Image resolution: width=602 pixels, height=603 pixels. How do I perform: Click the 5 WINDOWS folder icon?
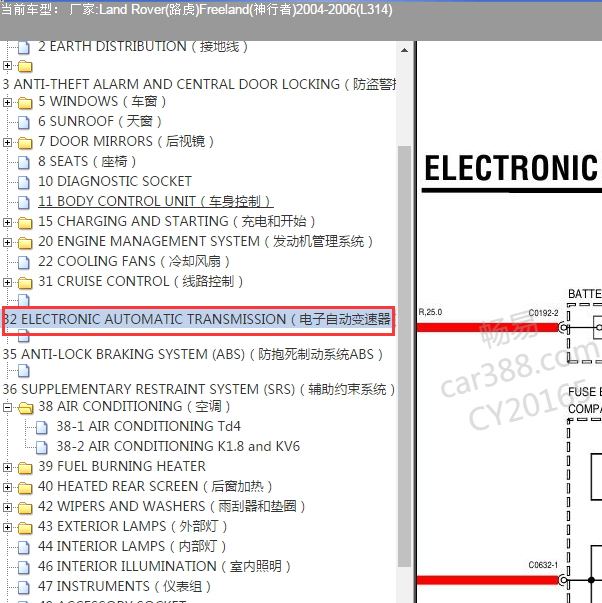pyautogui.click(x=25, y=103)
